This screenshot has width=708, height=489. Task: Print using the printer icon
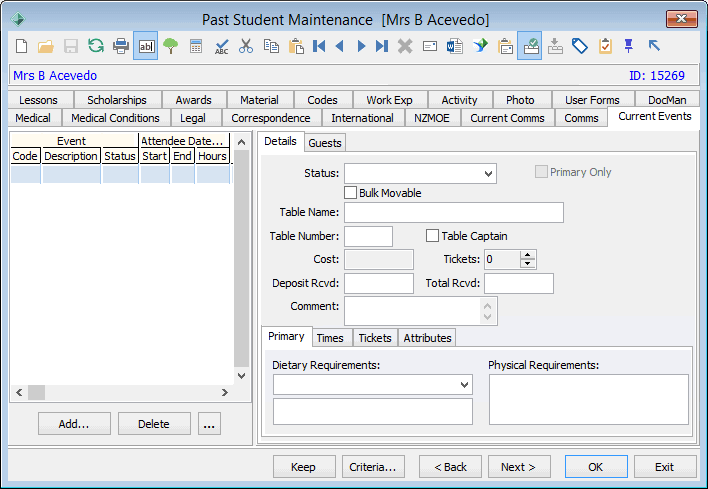(121, 46)
